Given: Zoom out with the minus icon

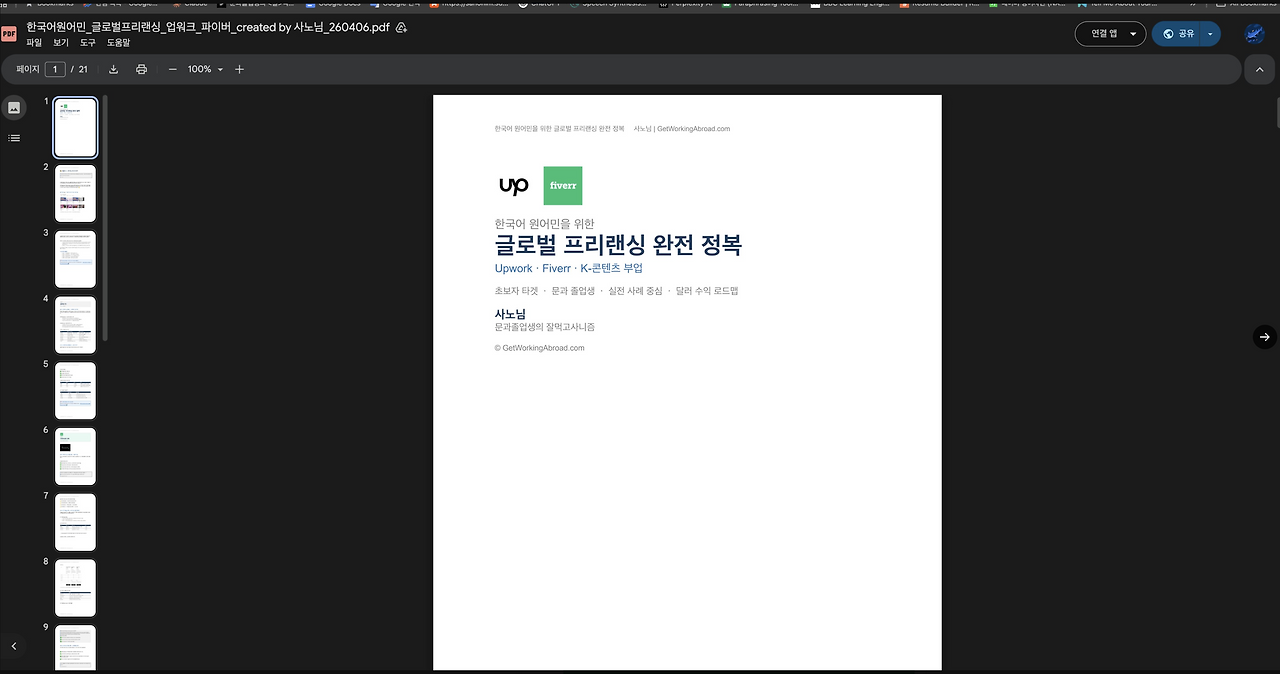Looking at the screenshot, I should click(172, 69).
